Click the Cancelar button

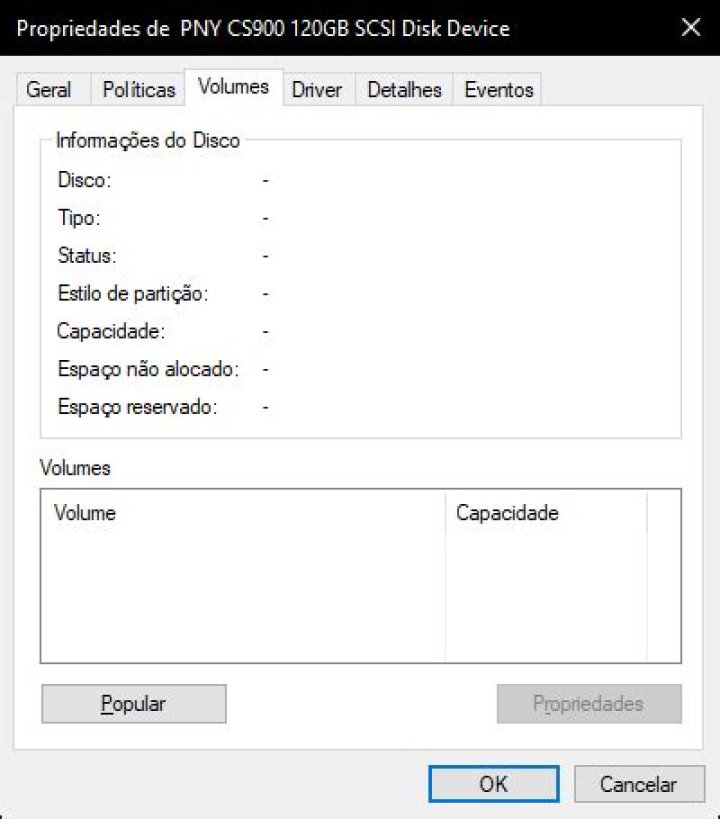(x=639, y=783)
